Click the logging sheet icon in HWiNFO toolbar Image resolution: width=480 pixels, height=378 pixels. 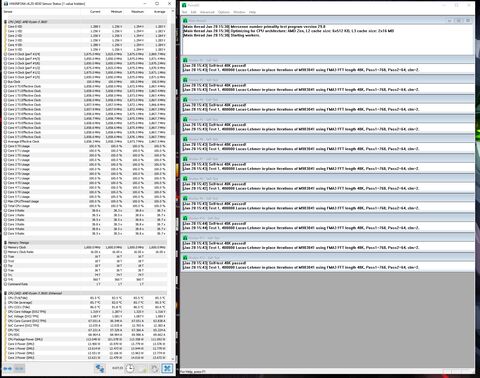point(142,368)
